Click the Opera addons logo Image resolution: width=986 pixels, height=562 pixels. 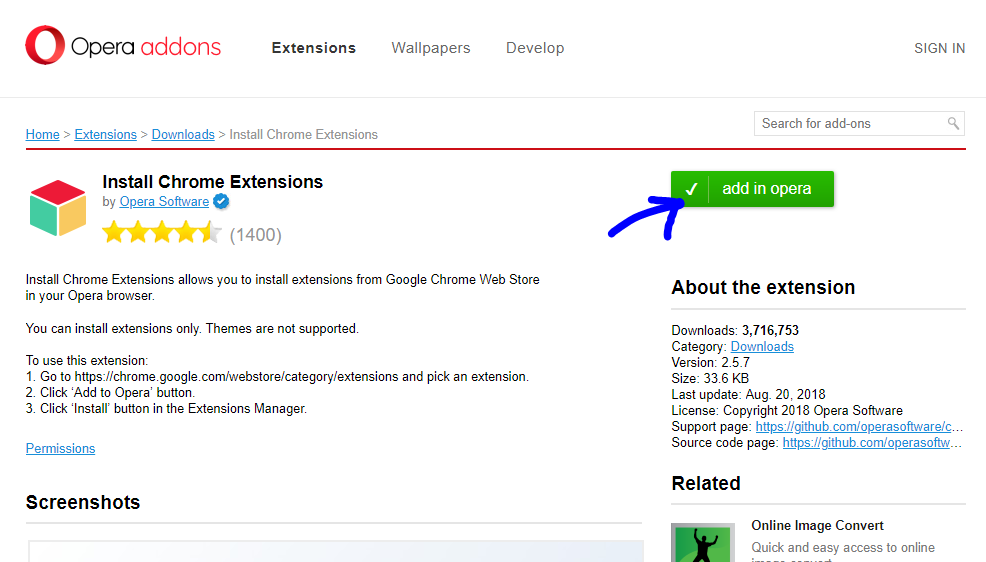coord(123,45)
